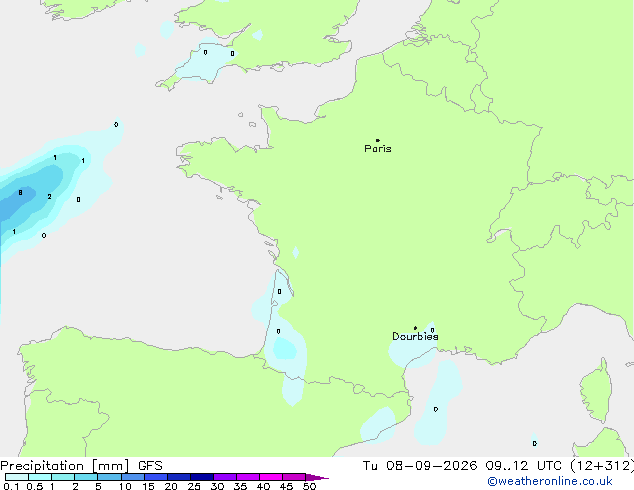Pick the 1–2 mm legend swatch
This screenshot has height=490, width=634.
pos(63,477)
